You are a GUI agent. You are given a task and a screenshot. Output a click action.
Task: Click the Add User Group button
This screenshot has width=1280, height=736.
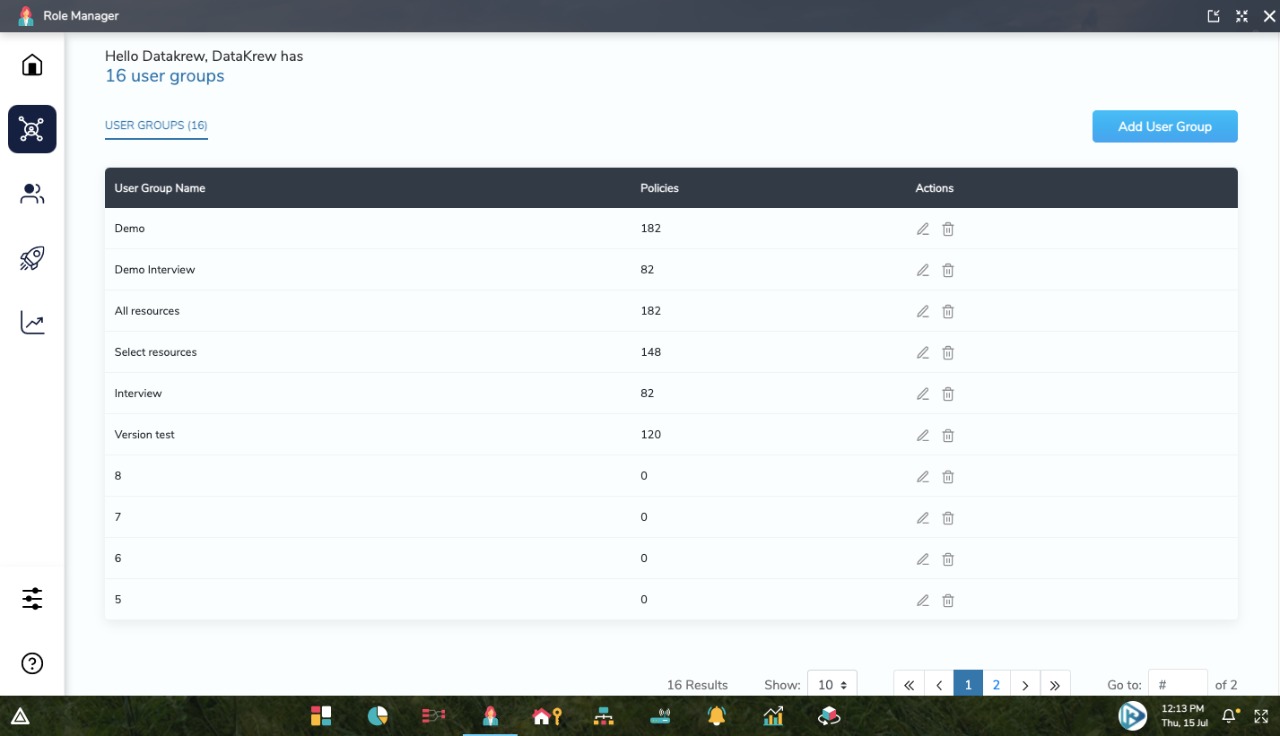click(1164, 127)
